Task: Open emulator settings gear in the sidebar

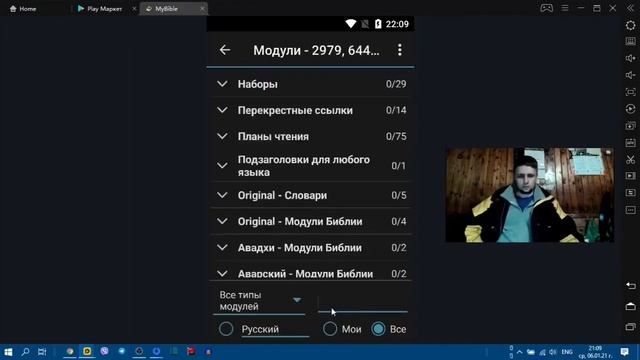Action: click(630, 25)
